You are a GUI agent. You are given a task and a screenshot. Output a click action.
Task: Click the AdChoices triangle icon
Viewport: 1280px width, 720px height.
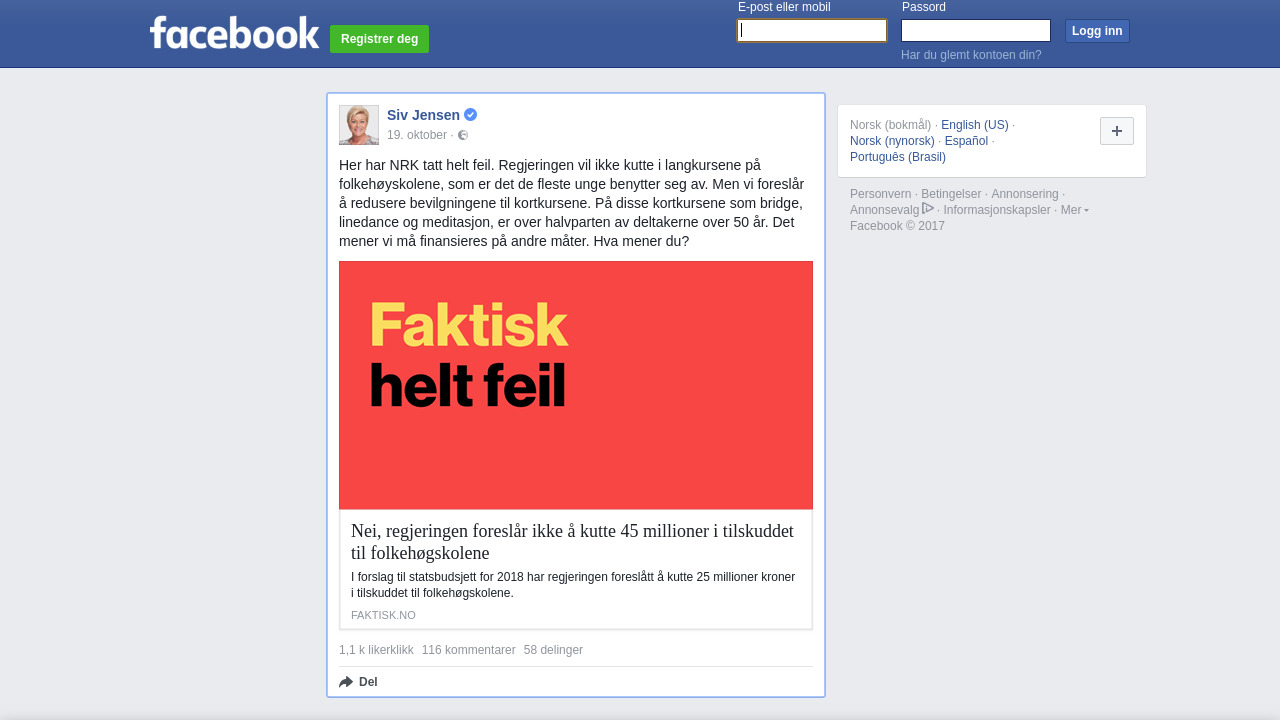coord(928,208)
